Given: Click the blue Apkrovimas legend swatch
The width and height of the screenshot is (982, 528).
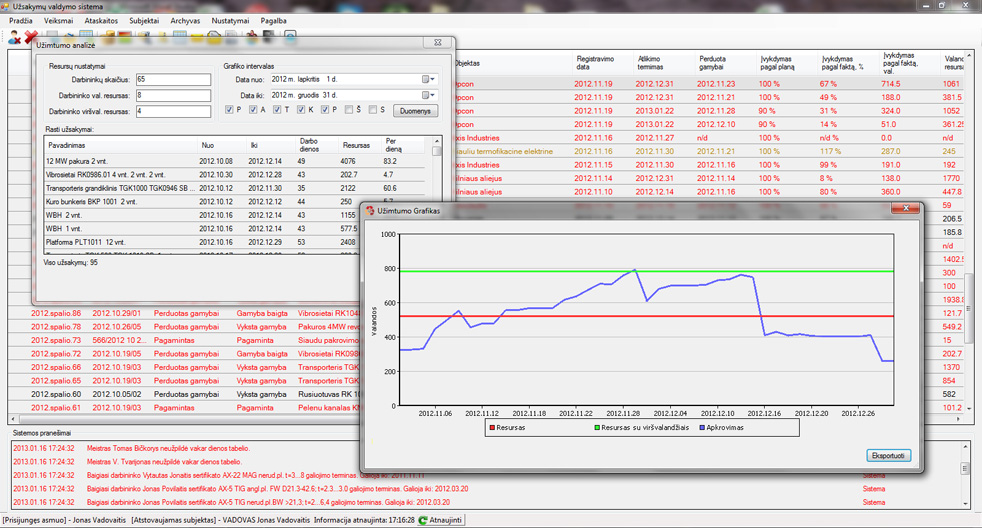Looking at the screenshot, I should [702, 428].
